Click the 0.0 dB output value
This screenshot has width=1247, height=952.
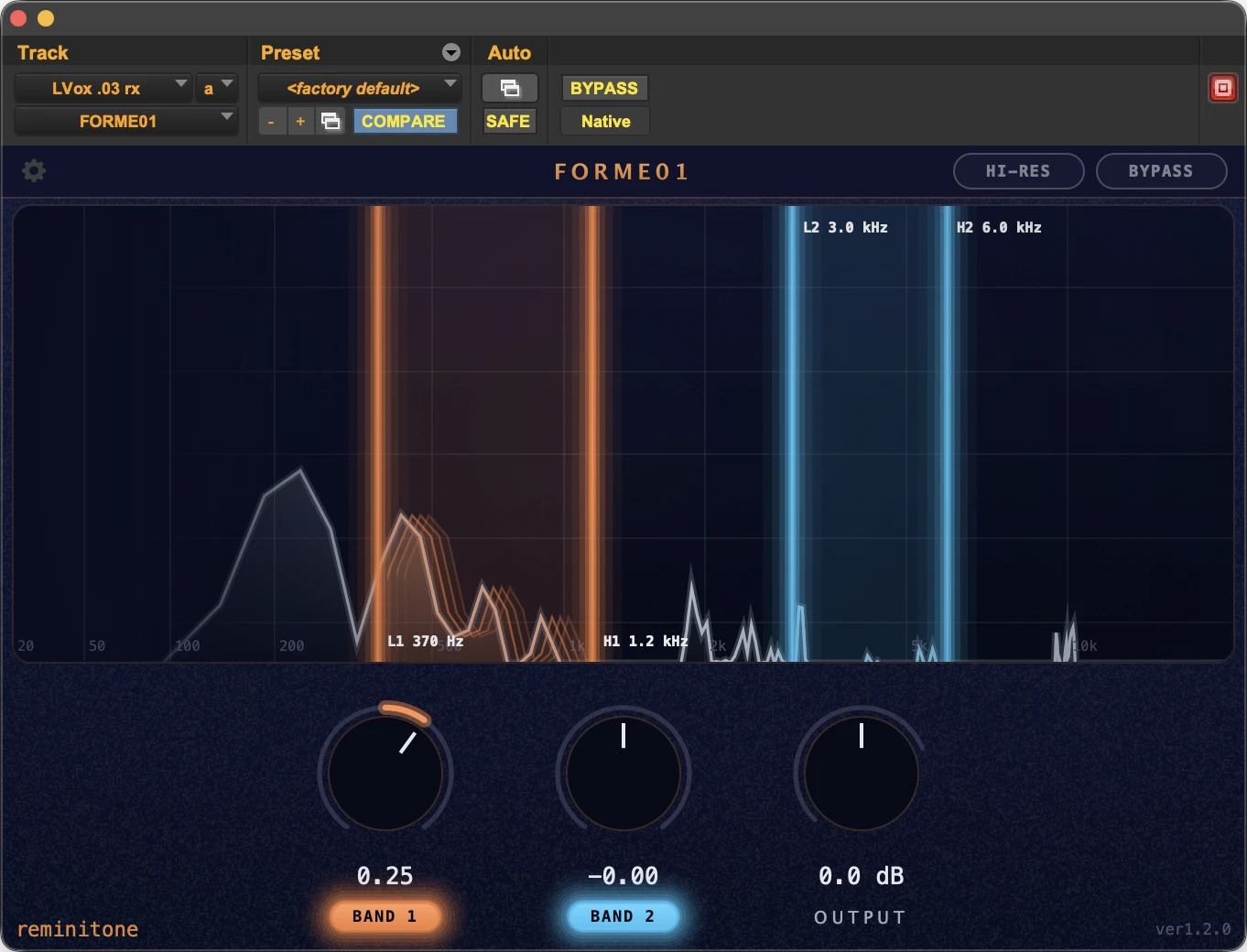coord(861,876)
